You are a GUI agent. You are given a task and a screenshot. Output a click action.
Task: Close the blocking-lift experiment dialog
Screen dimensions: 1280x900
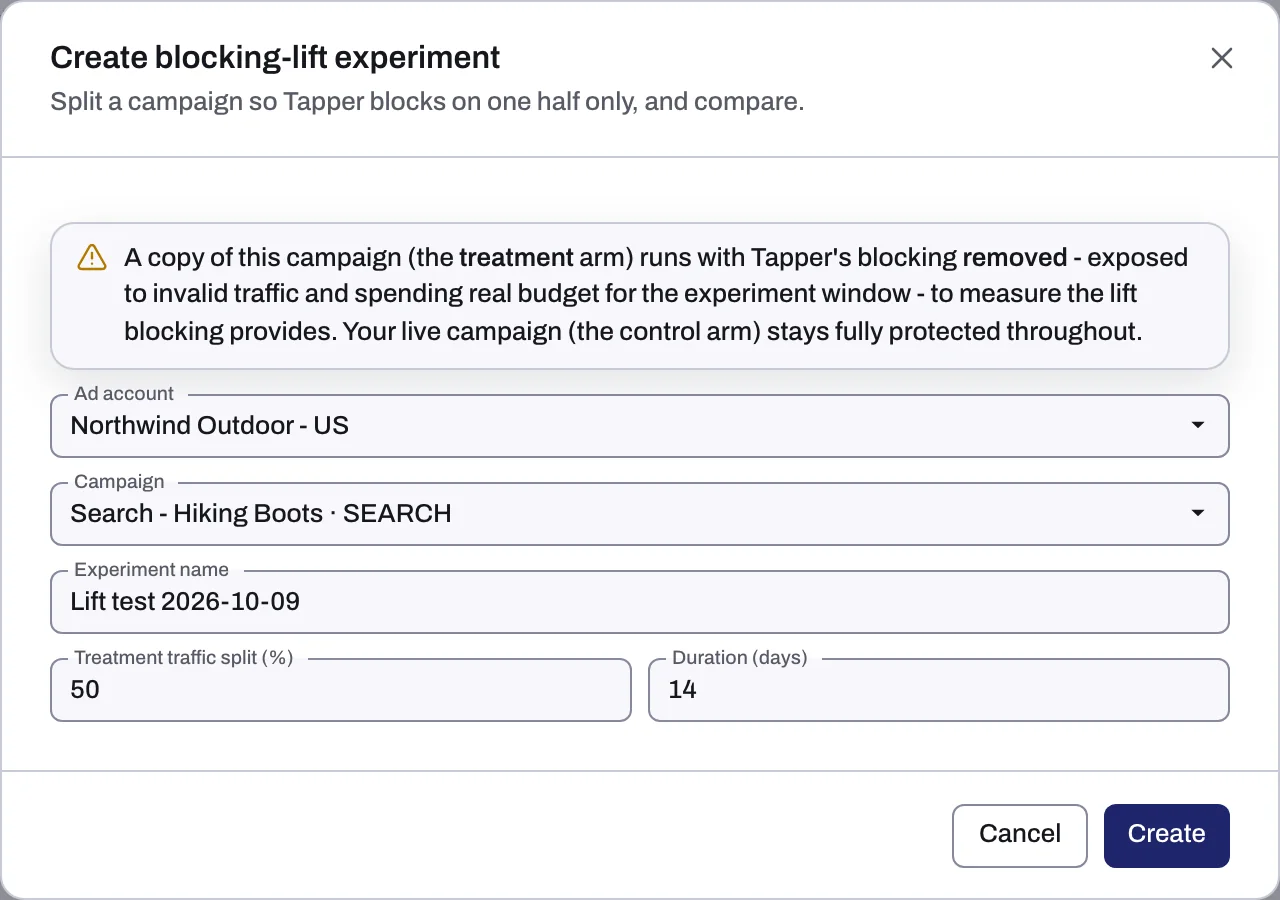pos(1221,58)
